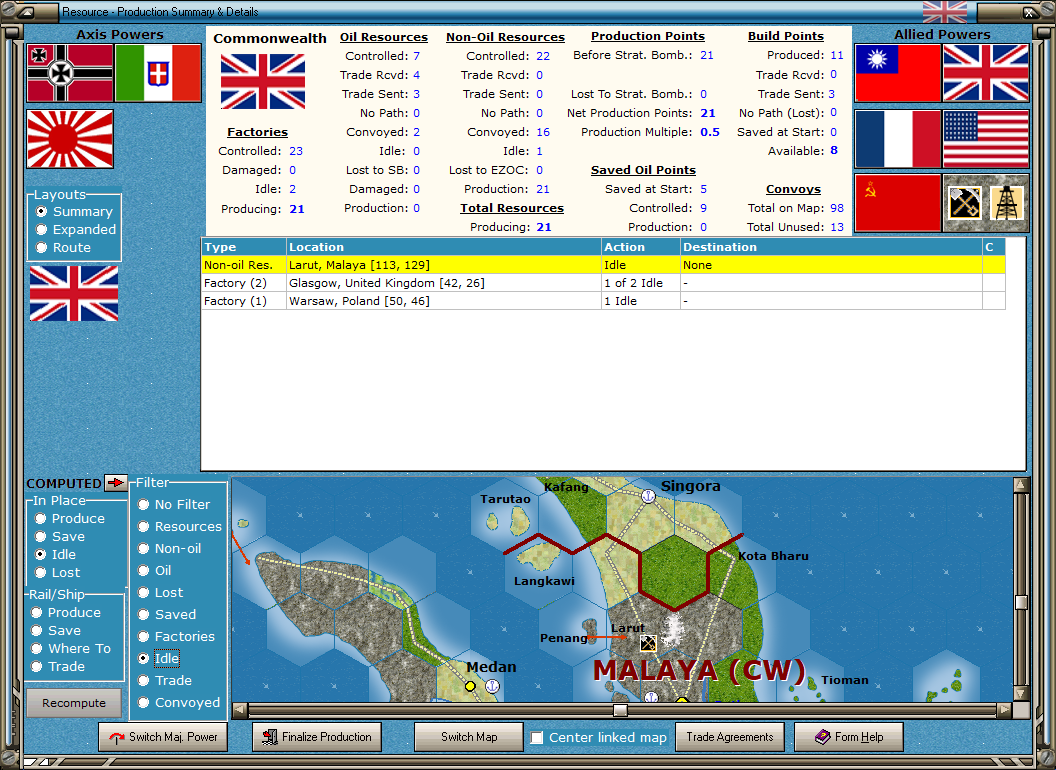Select the Glasgow, United Kingdom row
Viewport: 1056px width, 770px height.
click(x=603, y=283)
